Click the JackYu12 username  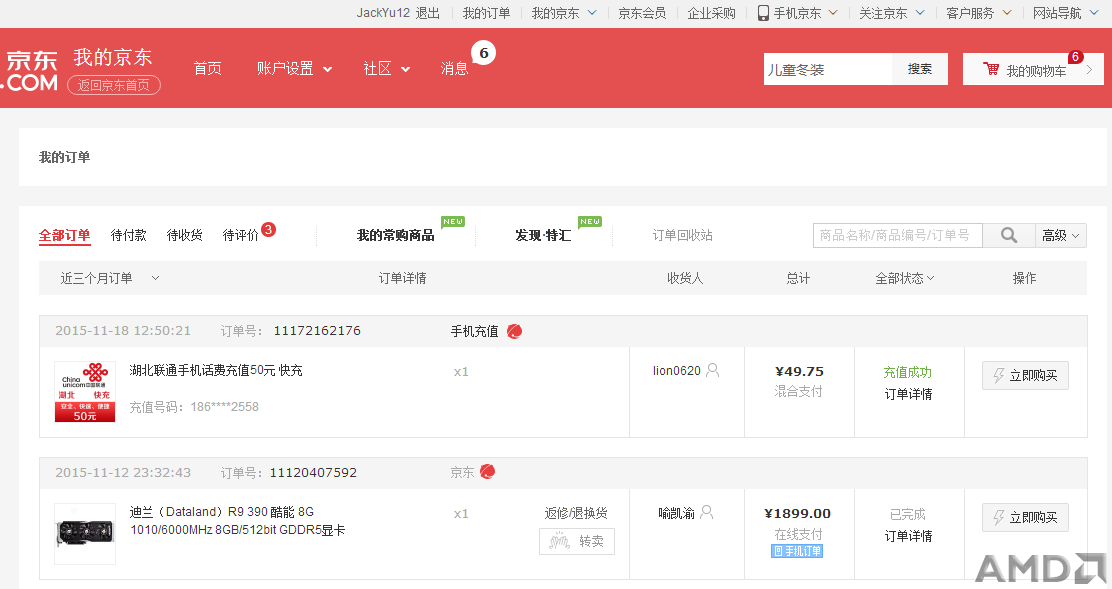point(383,13)
